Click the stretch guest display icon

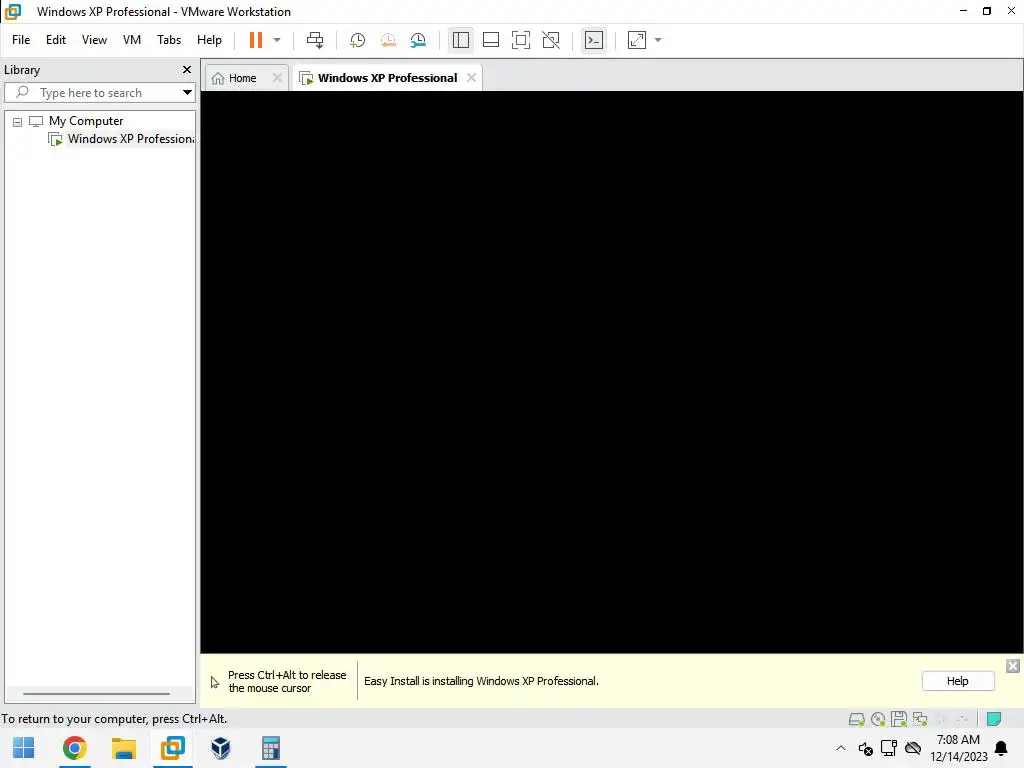637,40
